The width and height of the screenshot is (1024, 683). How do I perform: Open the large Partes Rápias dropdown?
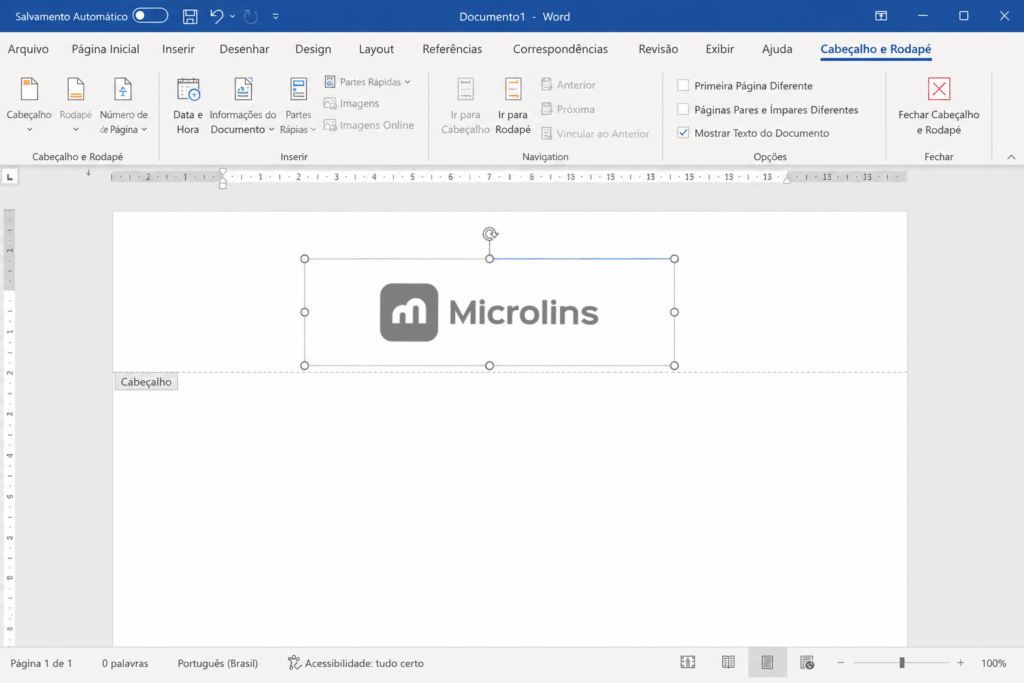[x=298, y=105]
